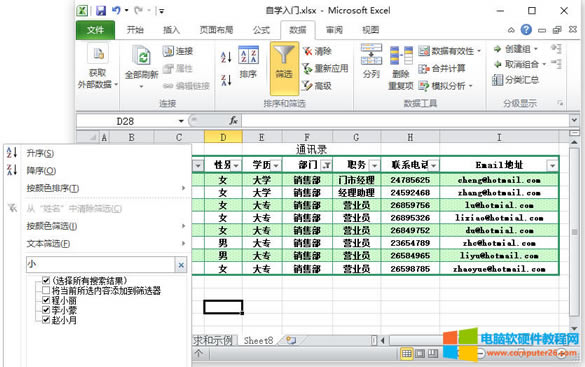Viewport: 585px width, 367px height.
Task: Uncheck the 程小丽 checkbox
Action: tap(46, 300)
